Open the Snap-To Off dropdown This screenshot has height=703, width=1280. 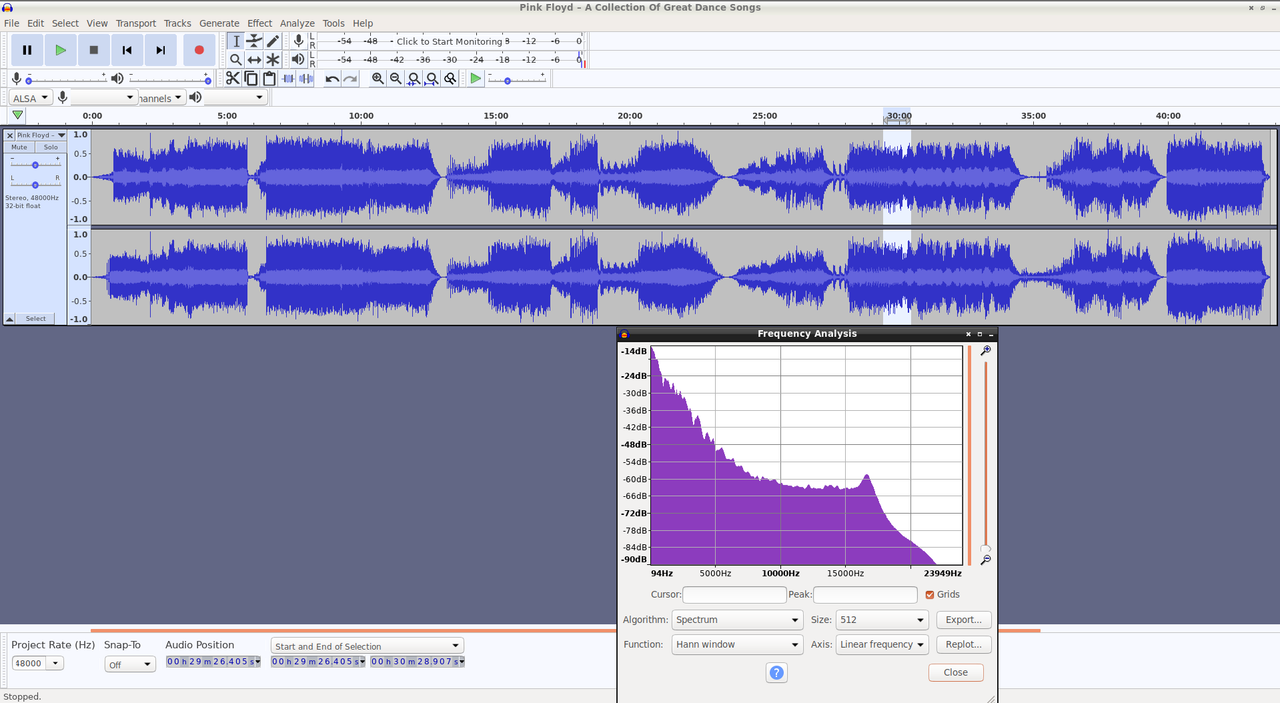click(131, 664)
